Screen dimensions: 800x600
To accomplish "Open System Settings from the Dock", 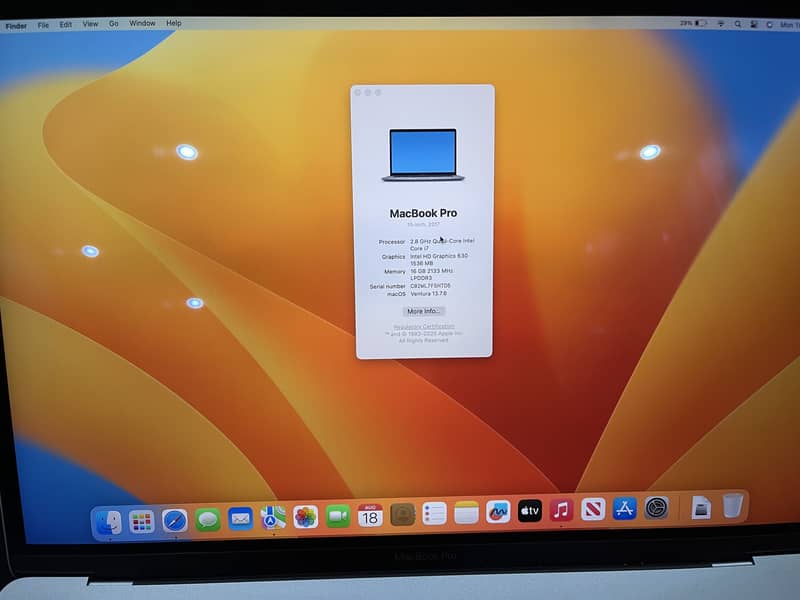I will pos(656,508).
